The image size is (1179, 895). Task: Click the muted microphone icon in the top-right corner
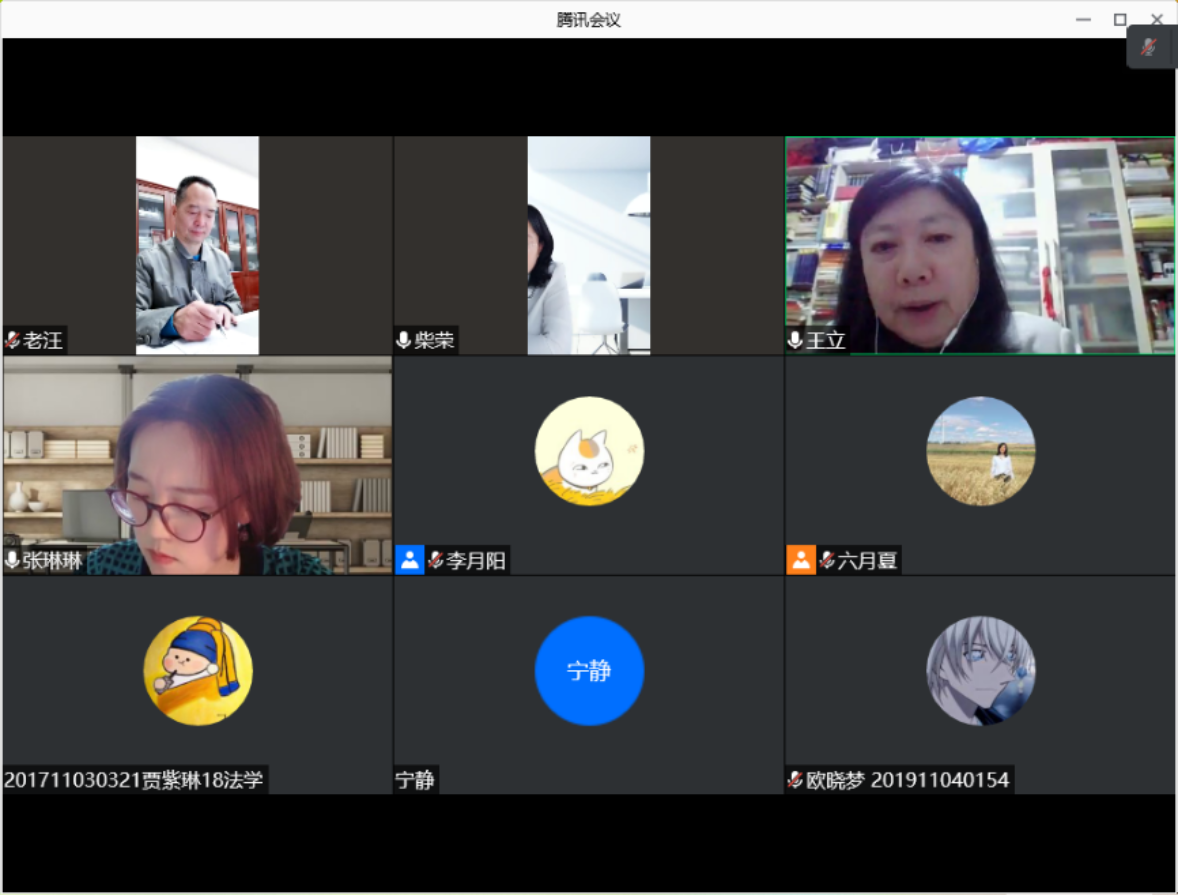(x=1149, y=47)
